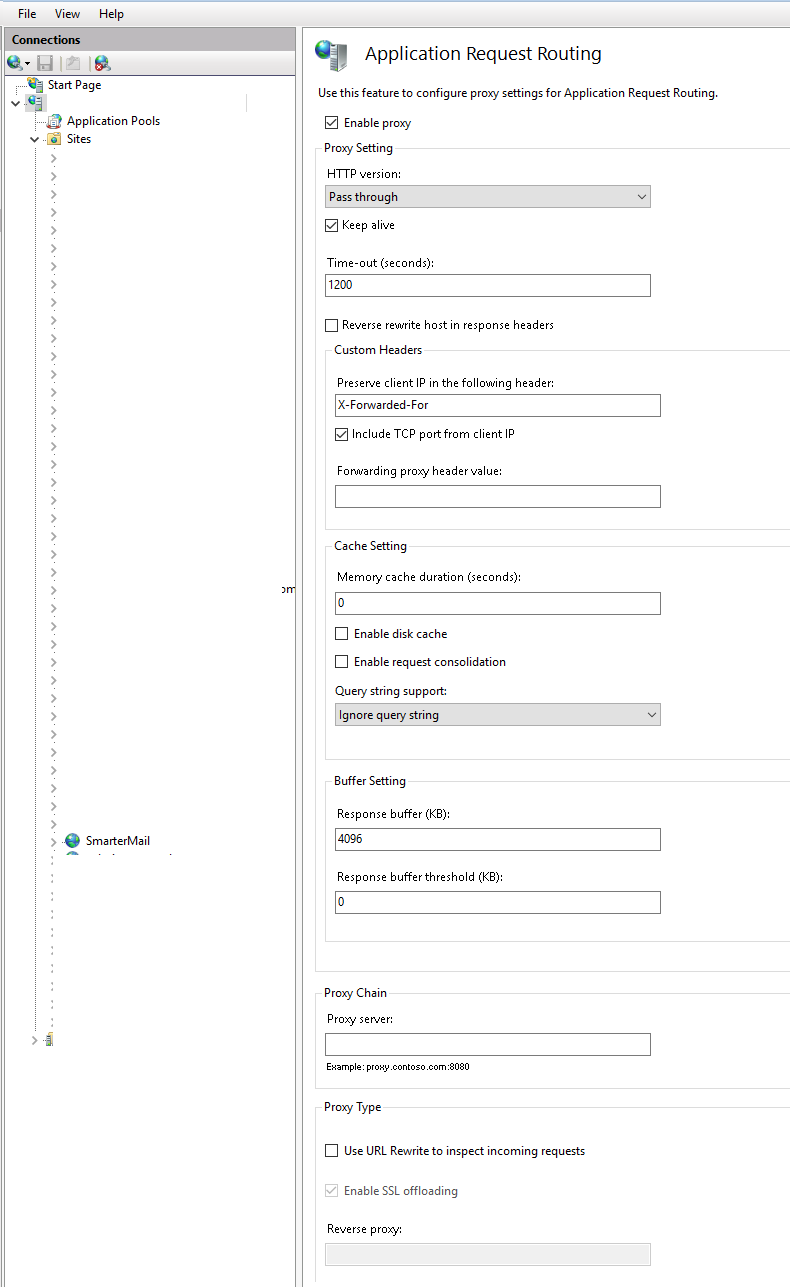Uncheck Include TCP port from client IP
The width and height of the screenshot is (790, 1287).
pos(341,433)
